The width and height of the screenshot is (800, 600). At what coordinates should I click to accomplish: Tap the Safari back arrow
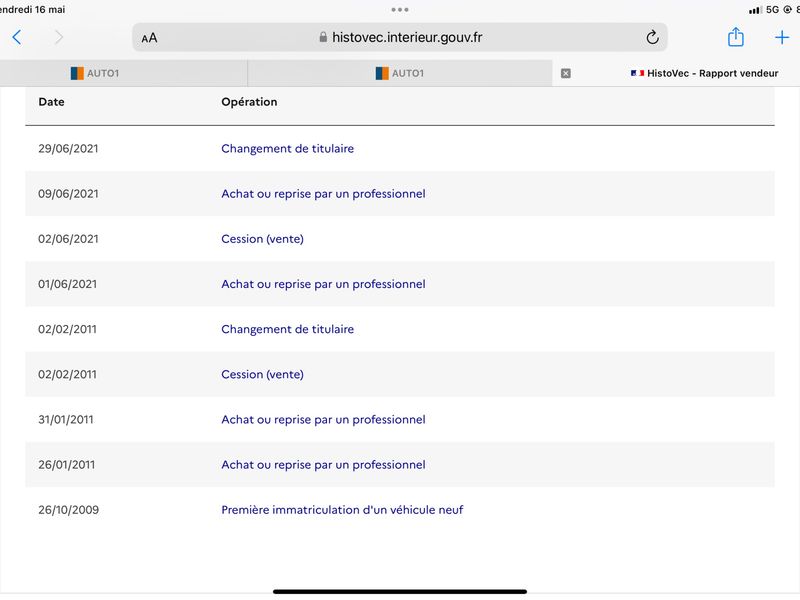point(17,37)
